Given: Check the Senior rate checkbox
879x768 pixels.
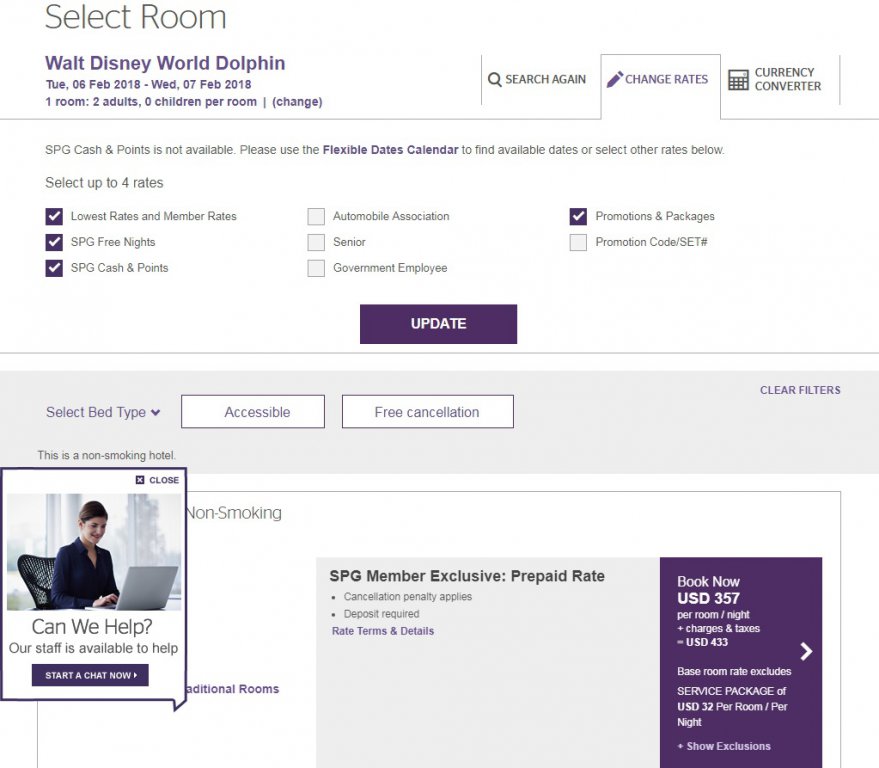Looking at the screenshot, I should pyautogui.click(x=316, y=242).
